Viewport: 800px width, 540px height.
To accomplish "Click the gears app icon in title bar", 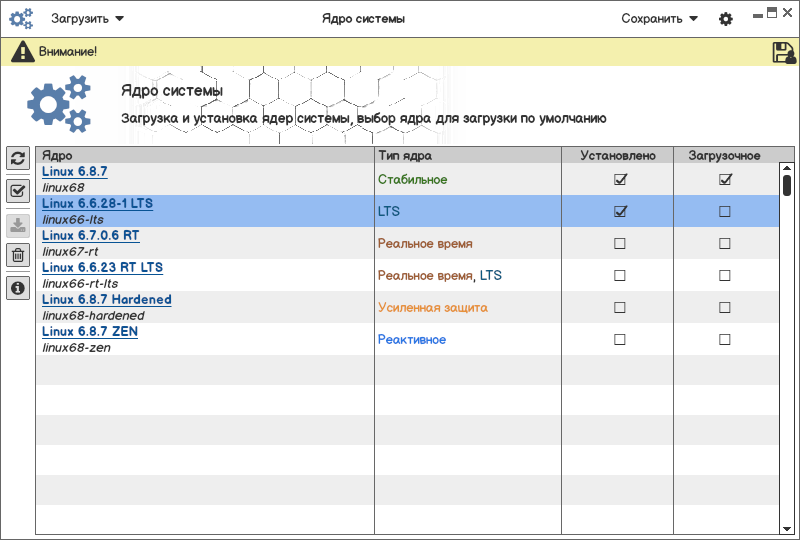I will (x=21, y=19).
